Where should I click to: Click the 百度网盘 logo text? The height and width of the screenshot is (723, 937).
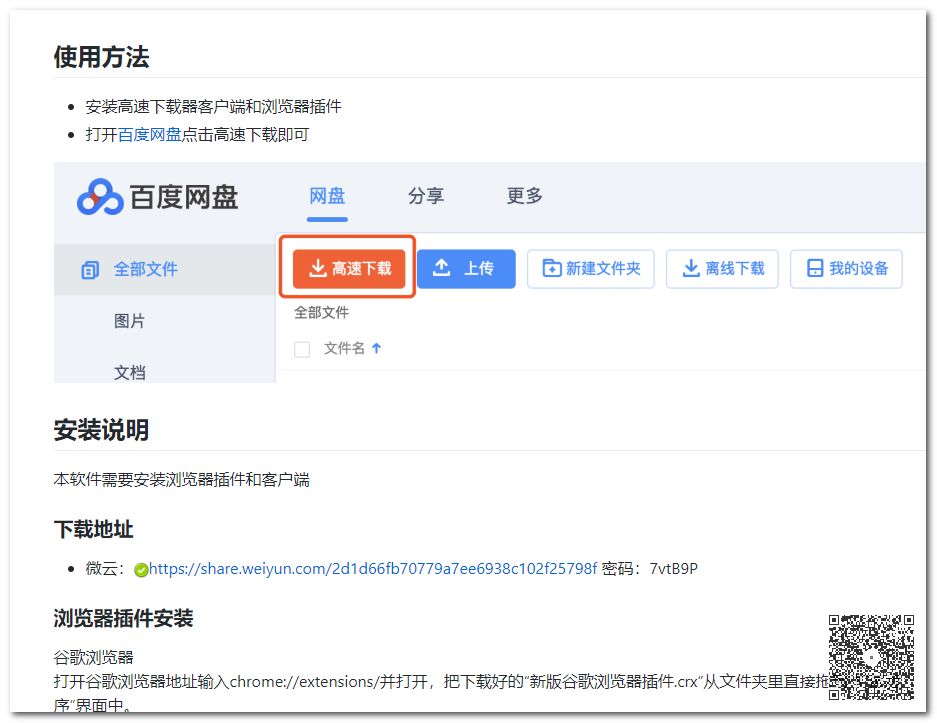point(184,197)
